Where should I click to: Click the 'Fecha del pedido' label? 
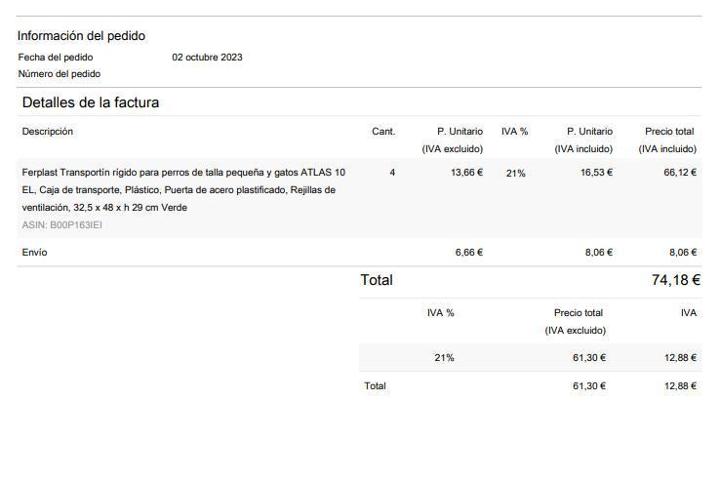55,57
